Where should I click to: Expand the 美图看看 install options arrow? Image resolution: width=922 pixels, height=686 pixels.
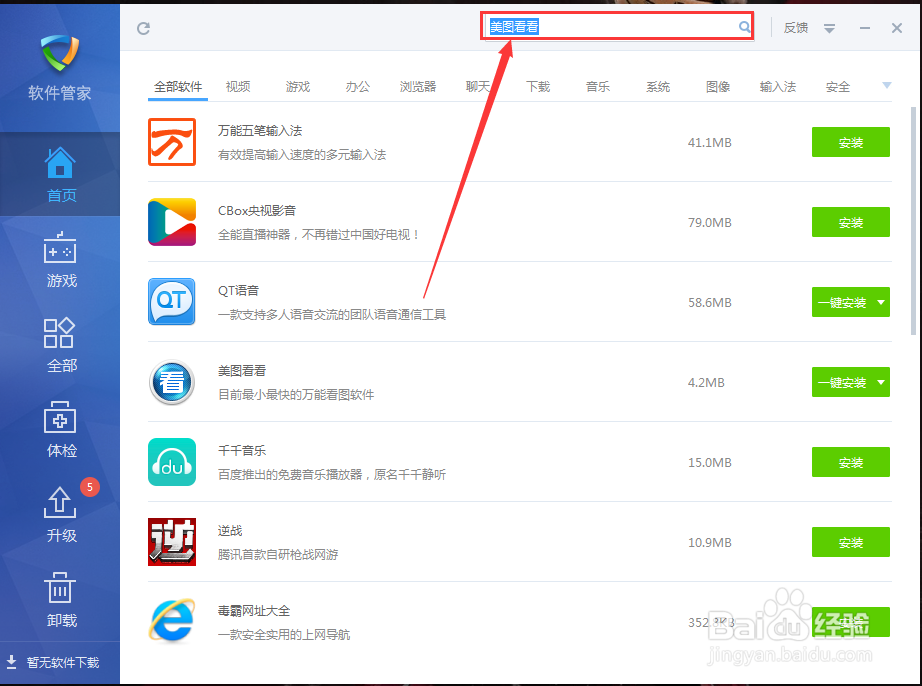point(881,382)
